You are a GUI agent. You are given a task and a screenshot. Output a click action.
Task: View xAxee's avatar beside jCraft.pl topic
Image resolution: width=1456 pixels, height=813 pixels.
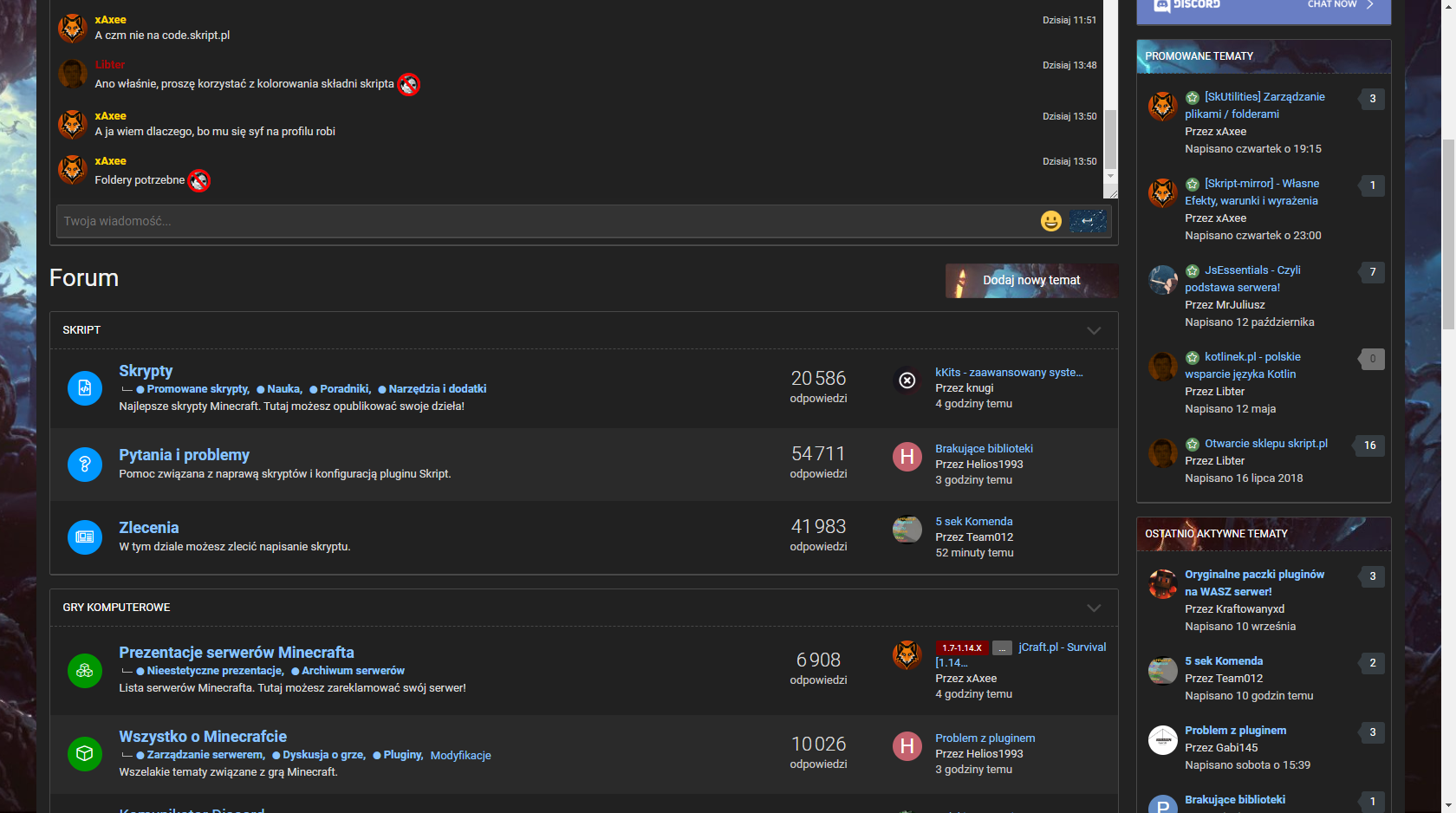(x=907, y=655)
